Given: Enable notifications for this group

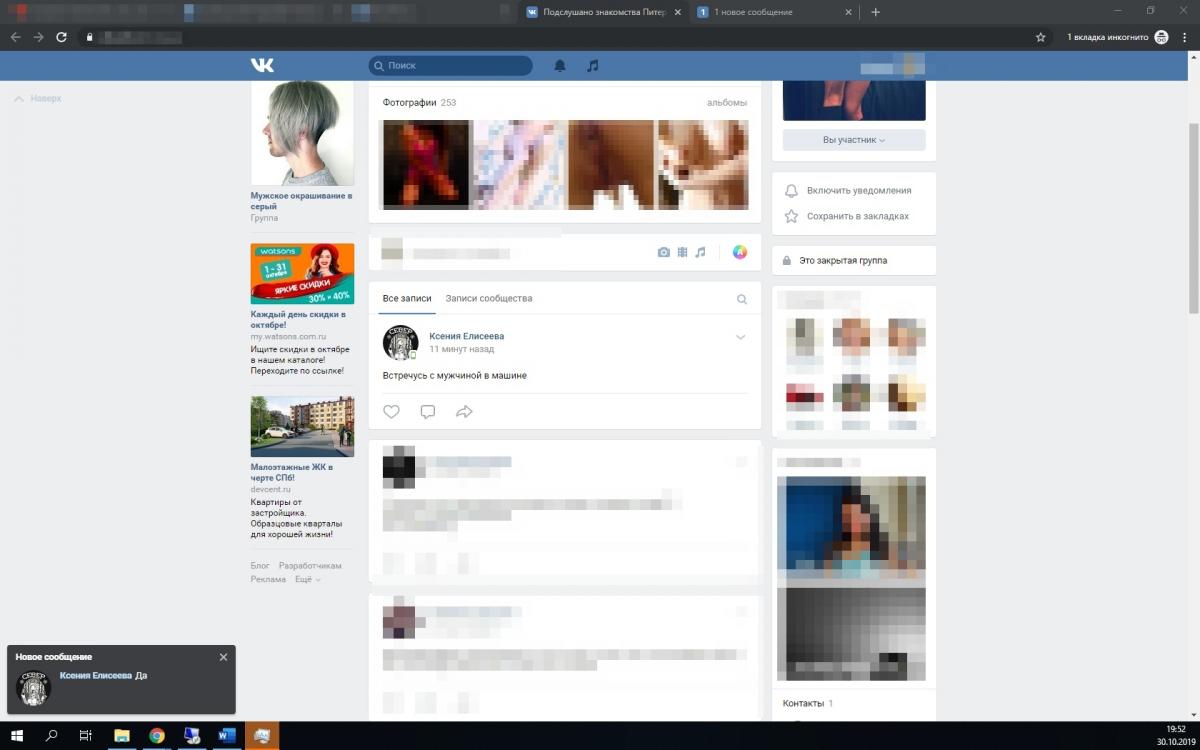Looking at the screenshot, I should click(x=858, y=190).
